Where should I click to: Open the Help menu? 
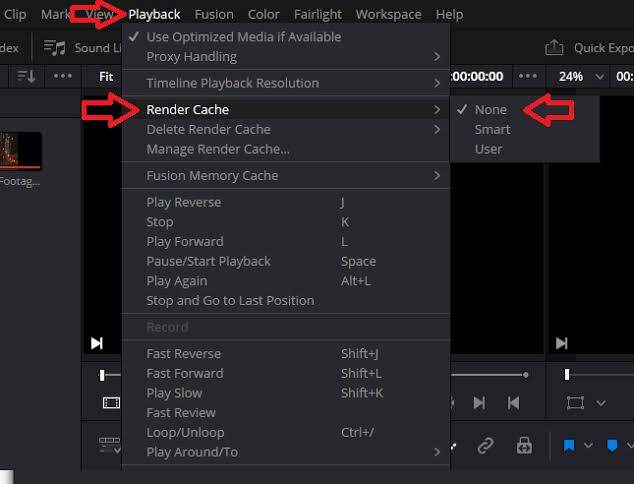tap(449, 15)
